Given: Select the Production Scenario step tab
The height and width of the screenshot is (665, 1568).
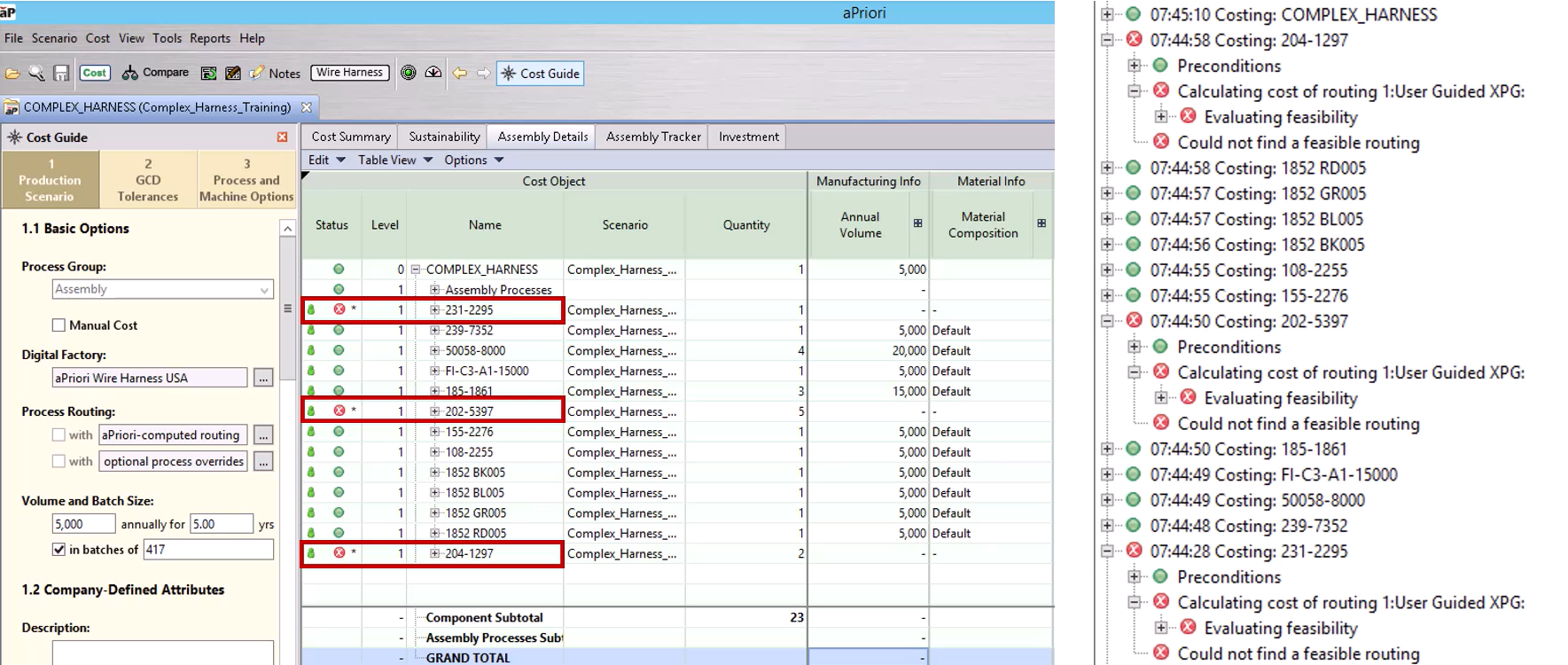Looking at the screenshot, I should click(51, 180).
